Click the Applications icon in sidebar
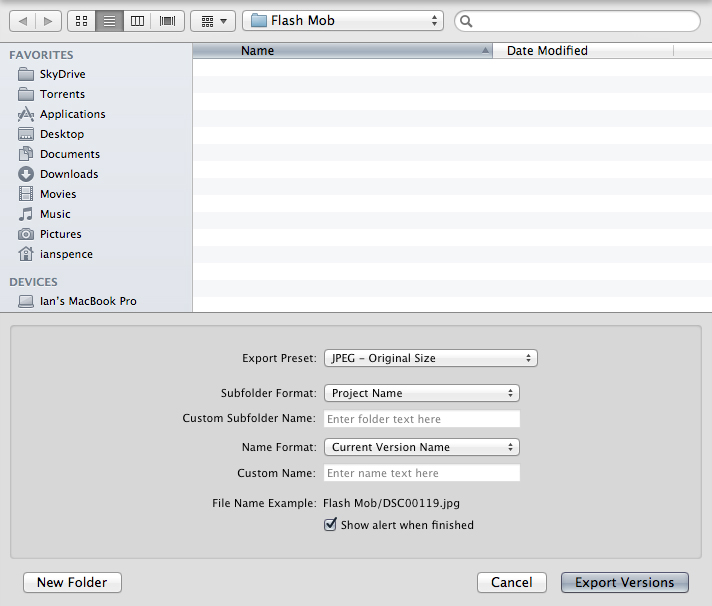 point(26,114)
